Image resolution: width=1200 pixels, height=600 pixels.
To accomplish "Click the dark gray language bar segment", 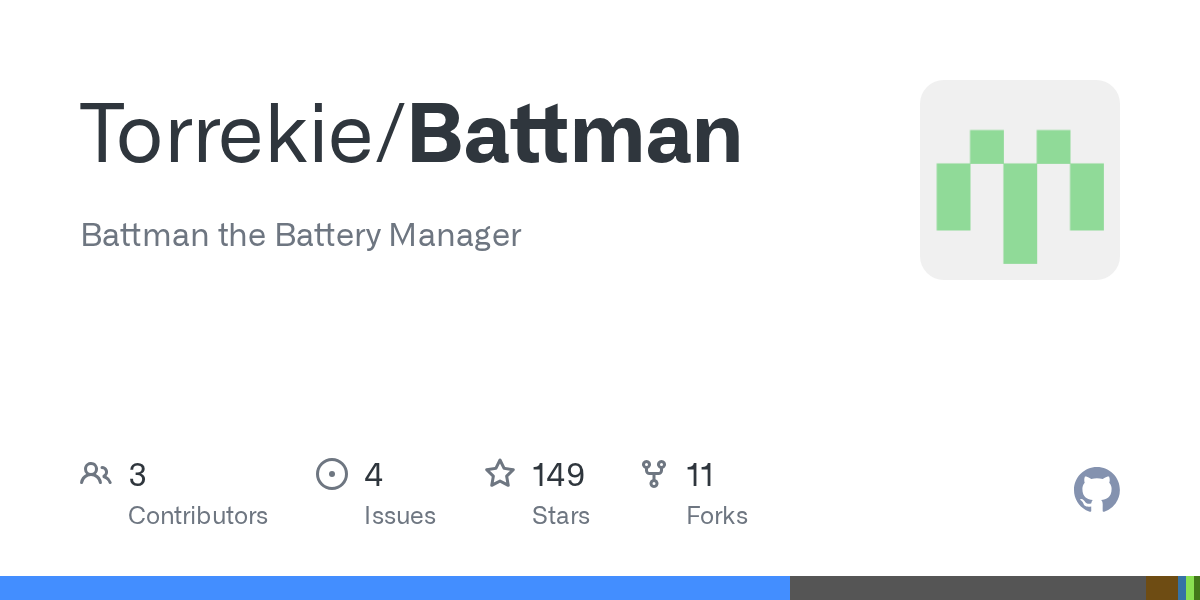I will coord(967,588).
